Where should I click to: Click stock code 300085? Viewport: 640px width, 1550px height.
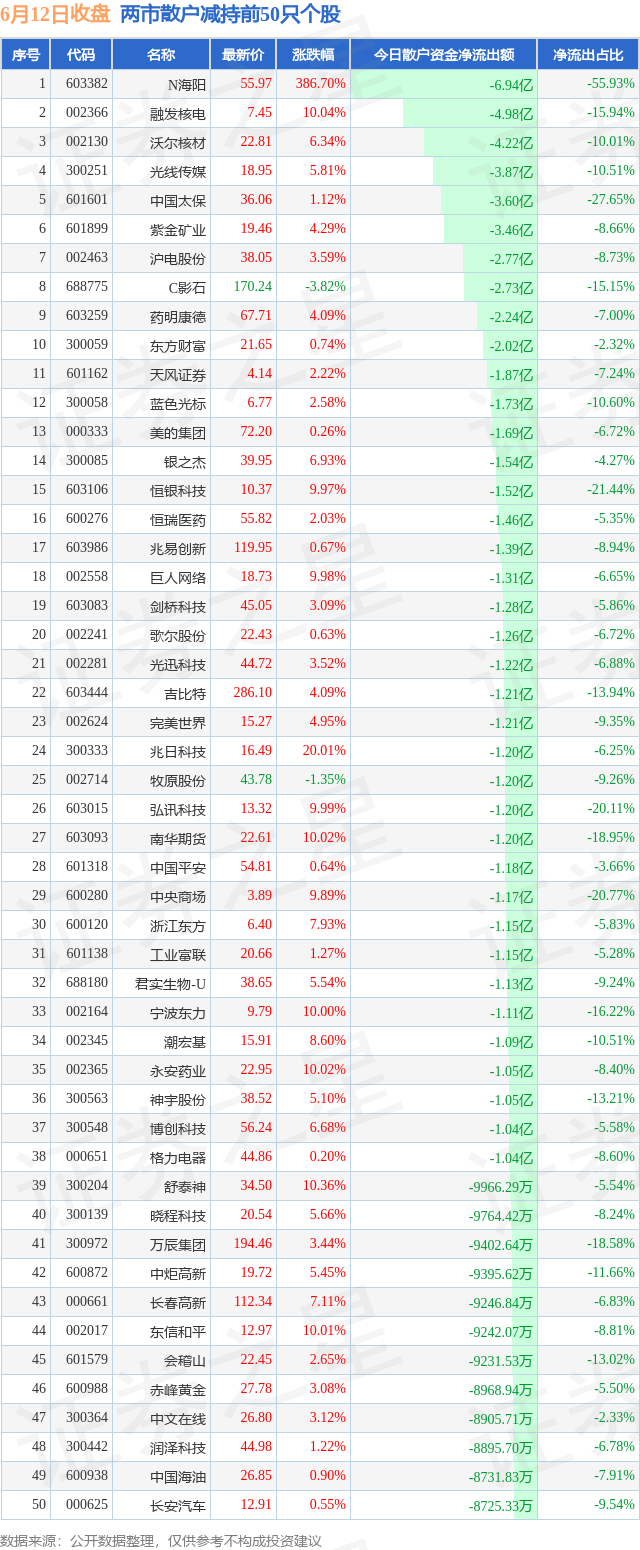87,461
